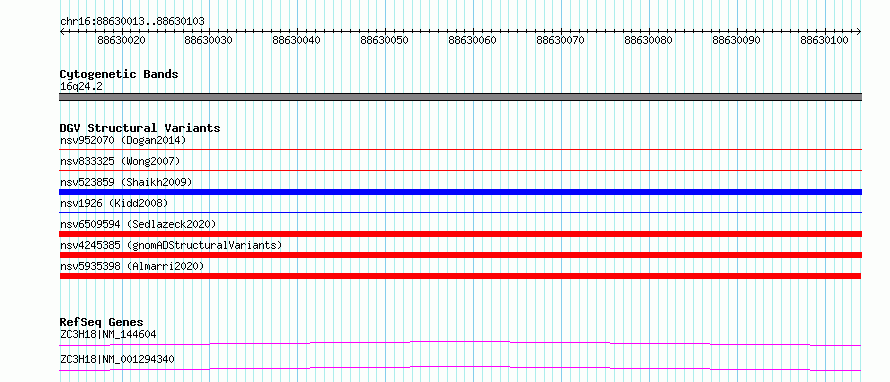Open the ZC3H18|NM_001294340 transcript label

(117, 359)
